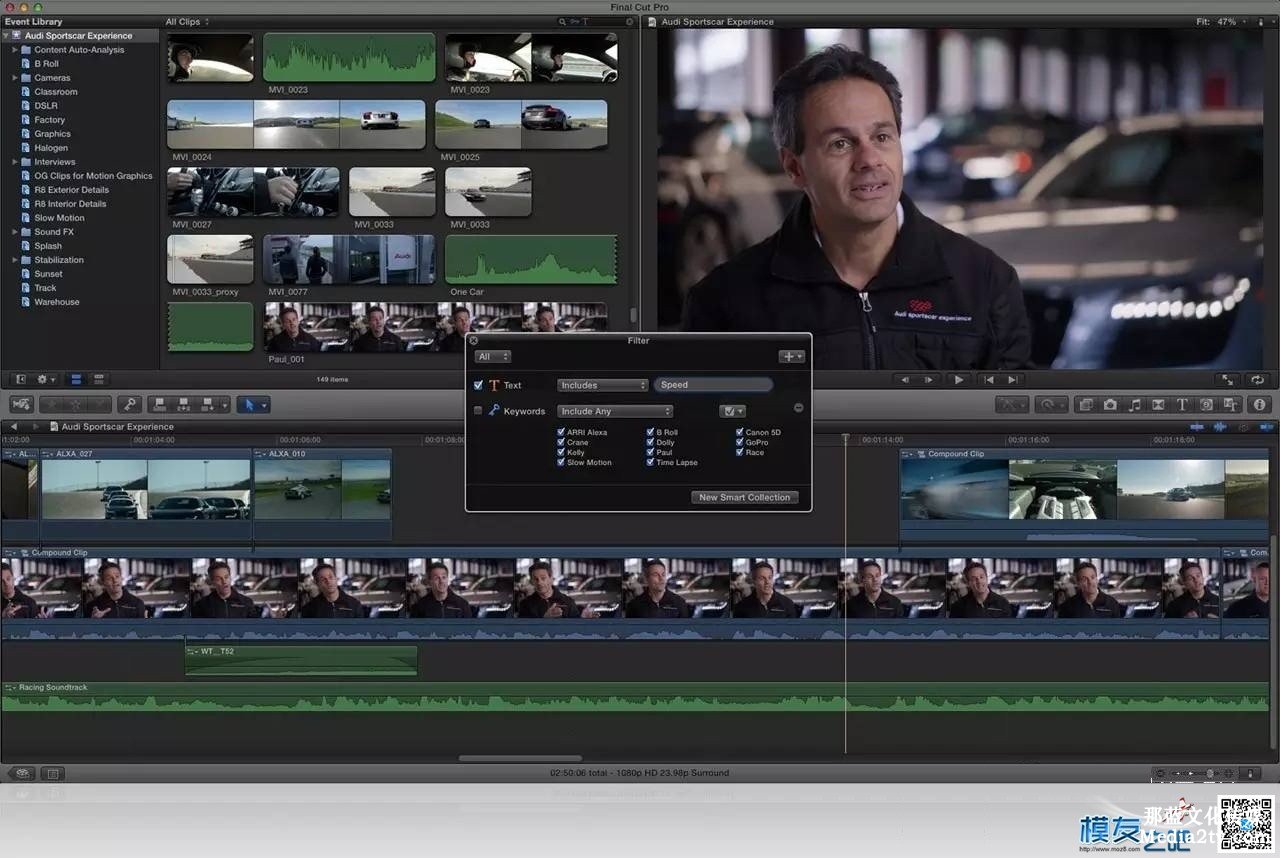Viewport: 1280px width, 858px height.
Task: Open the Photos browser camera icon
Action: (1110, 405)
